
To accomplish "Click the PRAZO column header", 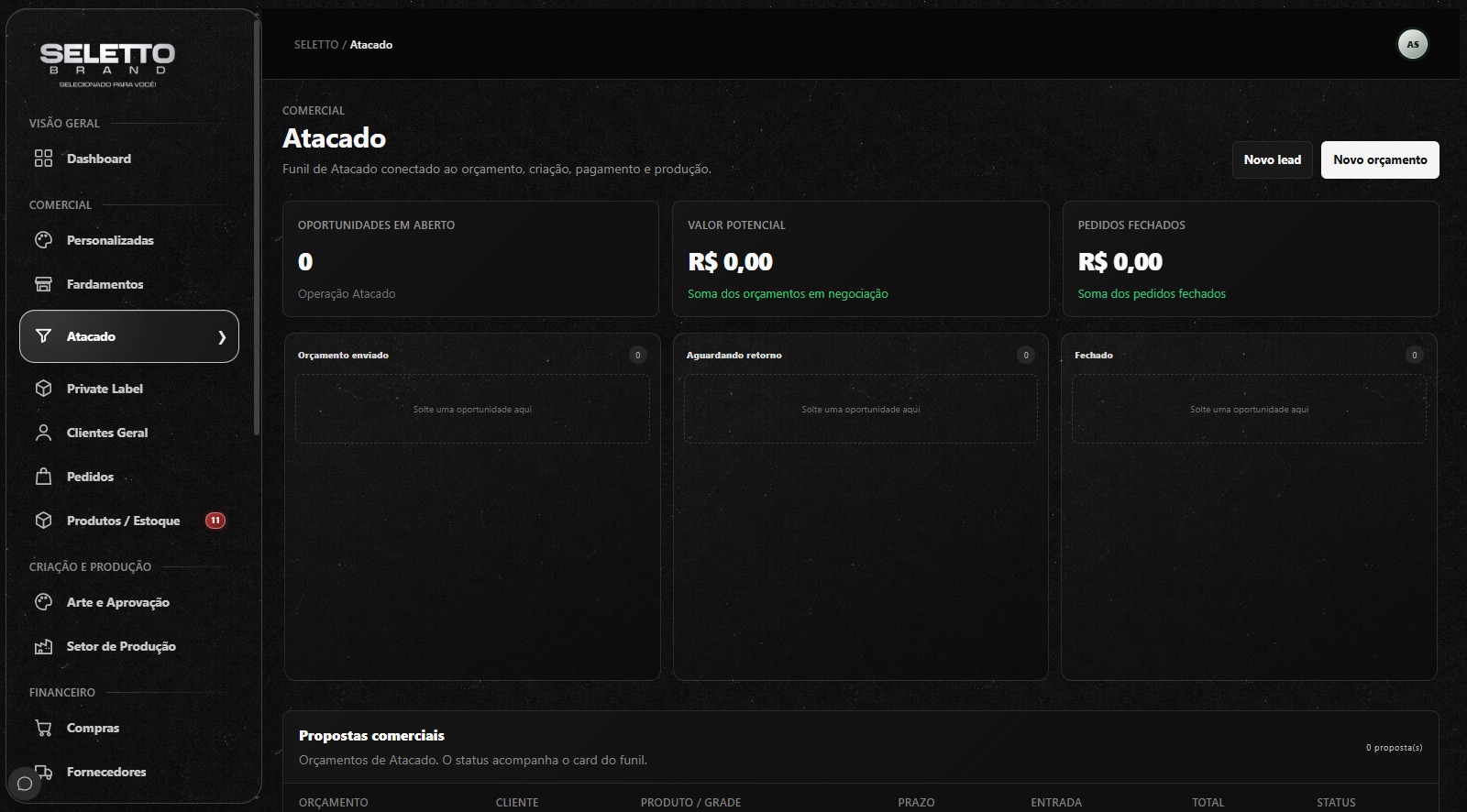I will pyautogui.click(x=916, y=802).
